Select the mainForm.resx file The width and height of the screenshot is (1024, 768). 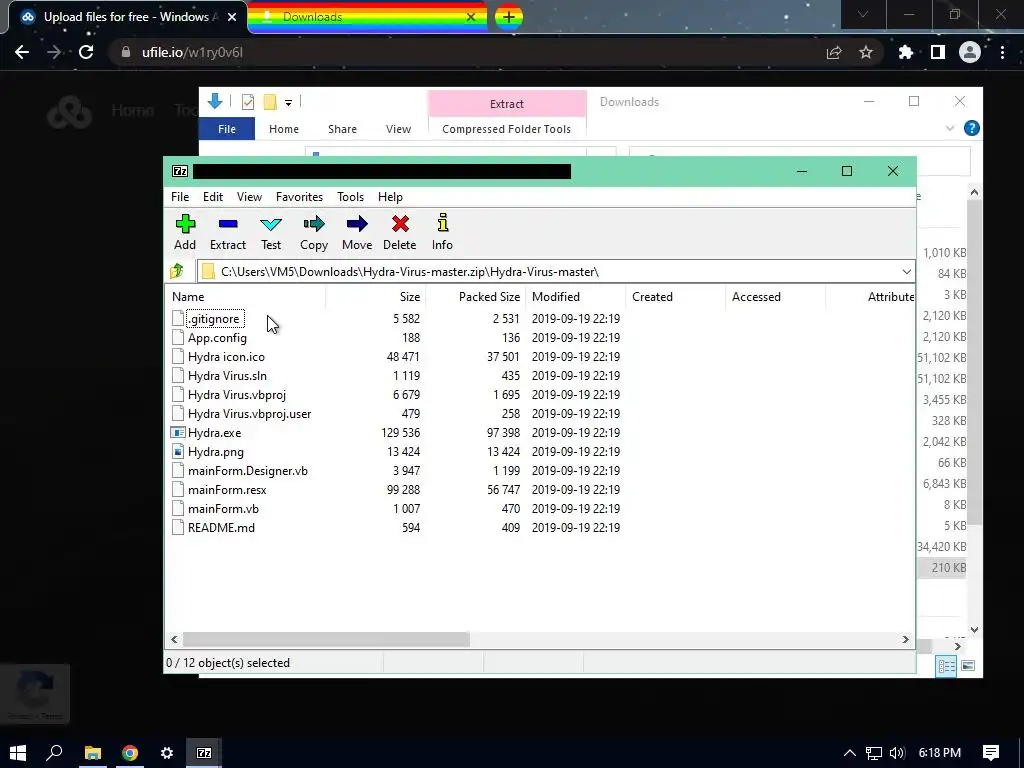[x=227, y=490]
